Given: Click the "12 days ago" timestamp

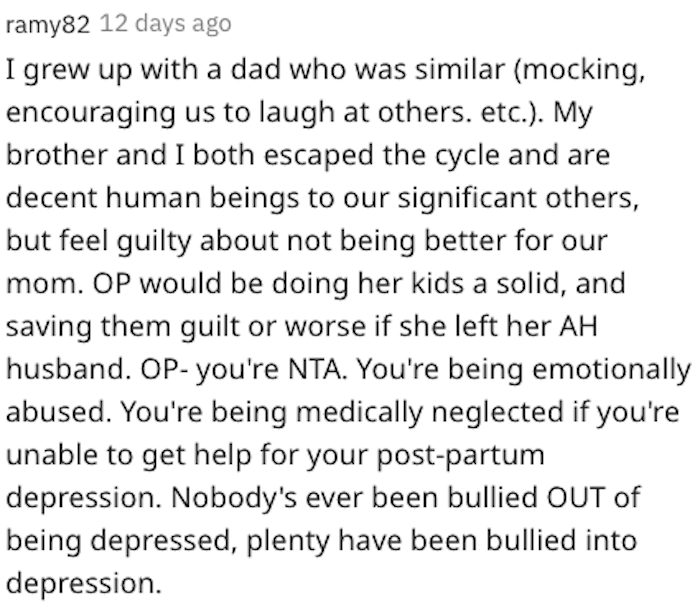Looking at the screenshot, I should pyautogui.click(x=165, y=24).
